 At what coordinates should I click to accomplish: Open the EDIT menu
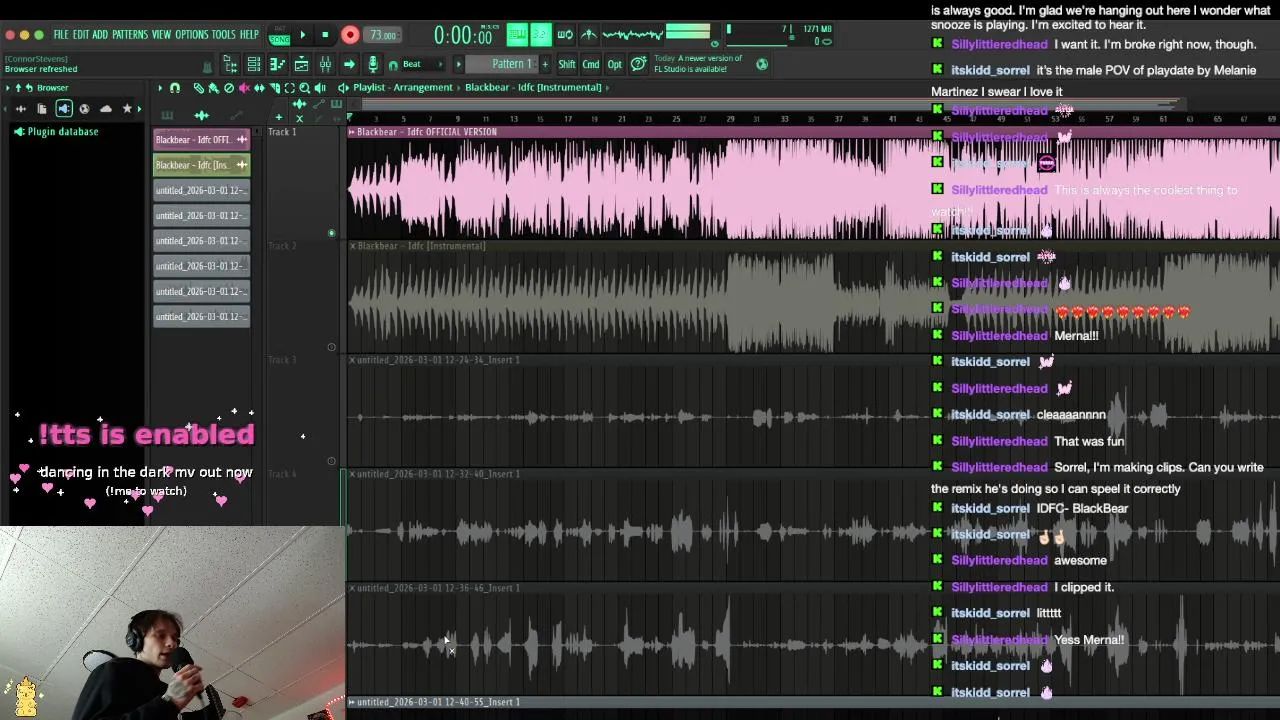pyautogui.click(x=81, y=35)
